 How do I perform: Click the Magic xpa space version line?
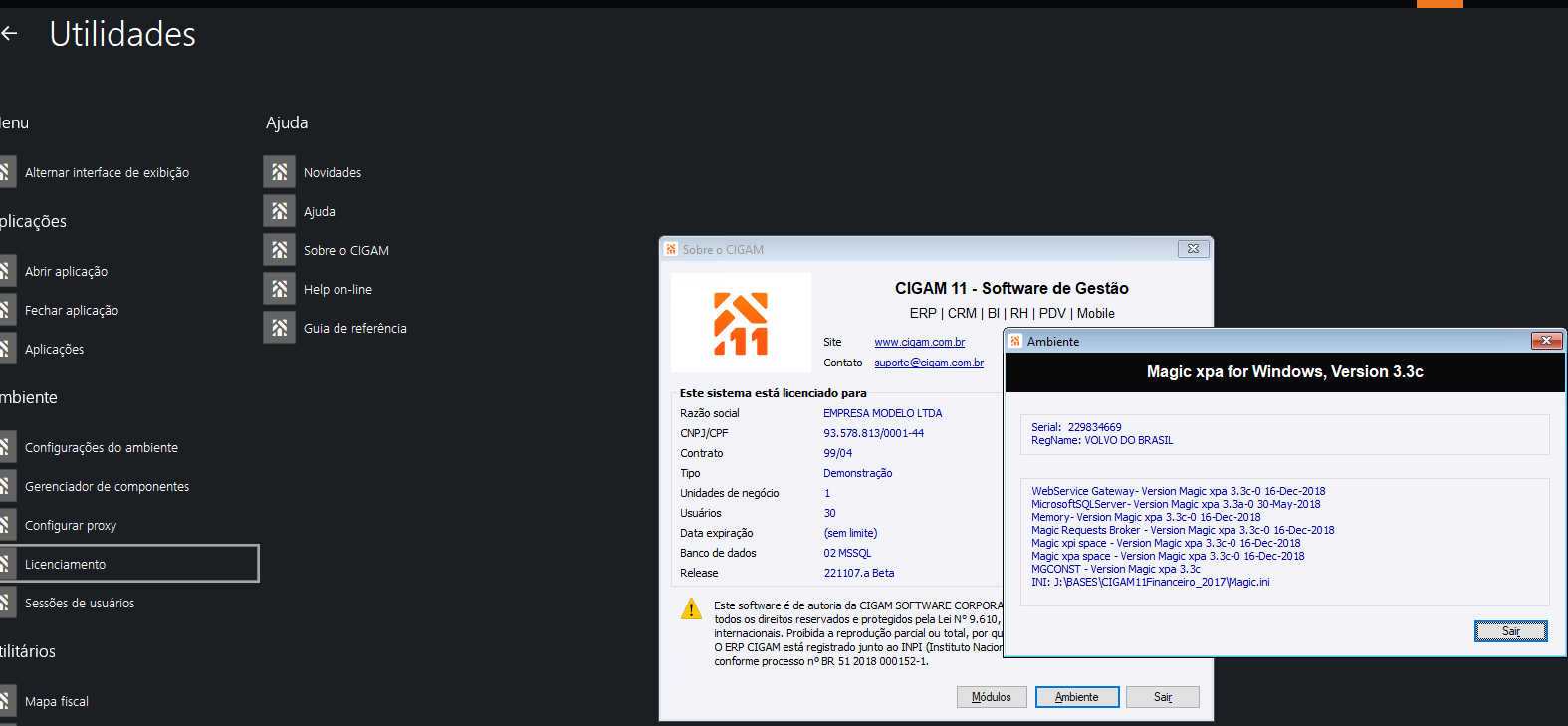(1168, 556)
